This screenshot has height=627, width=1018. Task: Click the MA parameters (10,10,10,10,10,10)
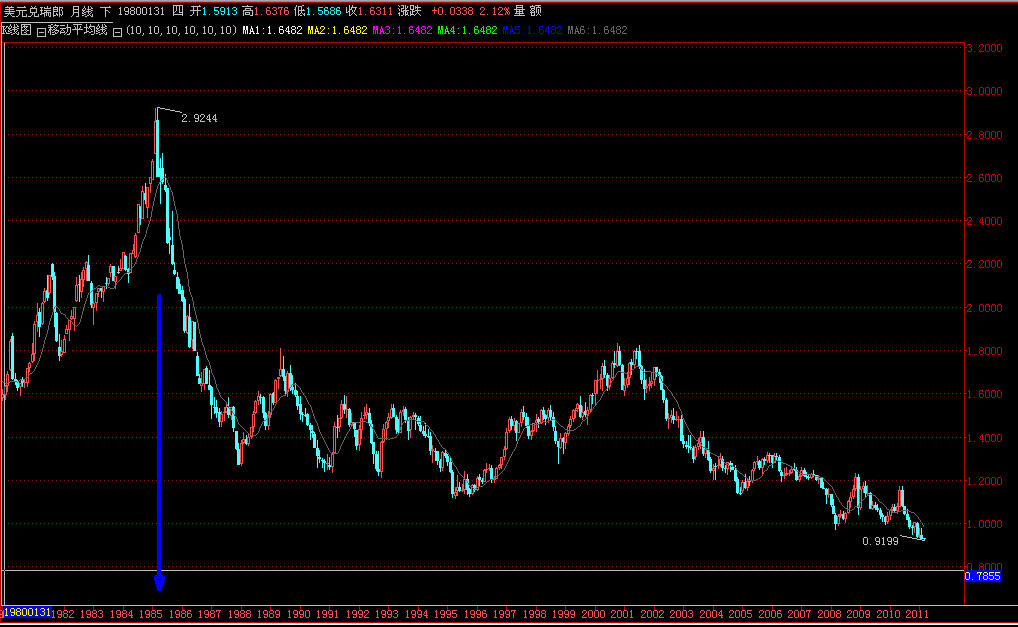181,31
